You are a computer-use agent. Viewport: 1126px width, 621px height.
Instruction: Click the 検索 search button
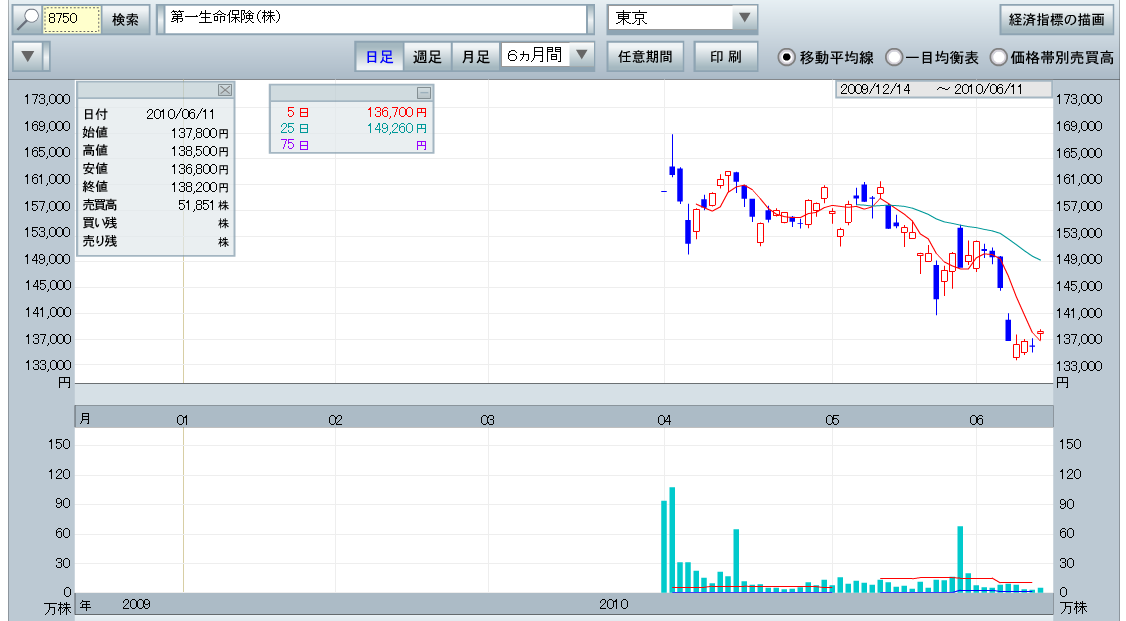pos(125,20)
